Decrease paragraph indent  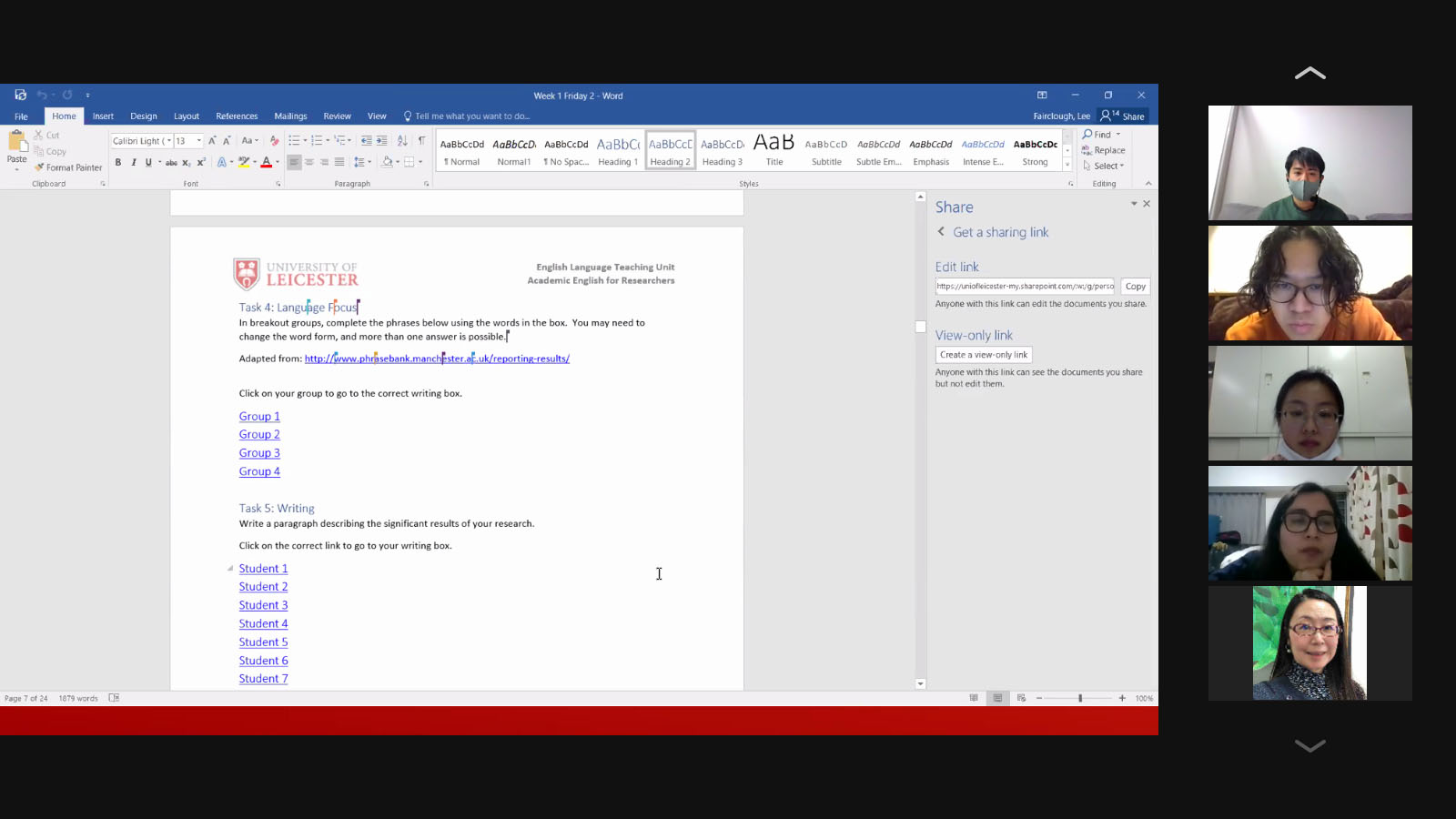click(366, 140)
